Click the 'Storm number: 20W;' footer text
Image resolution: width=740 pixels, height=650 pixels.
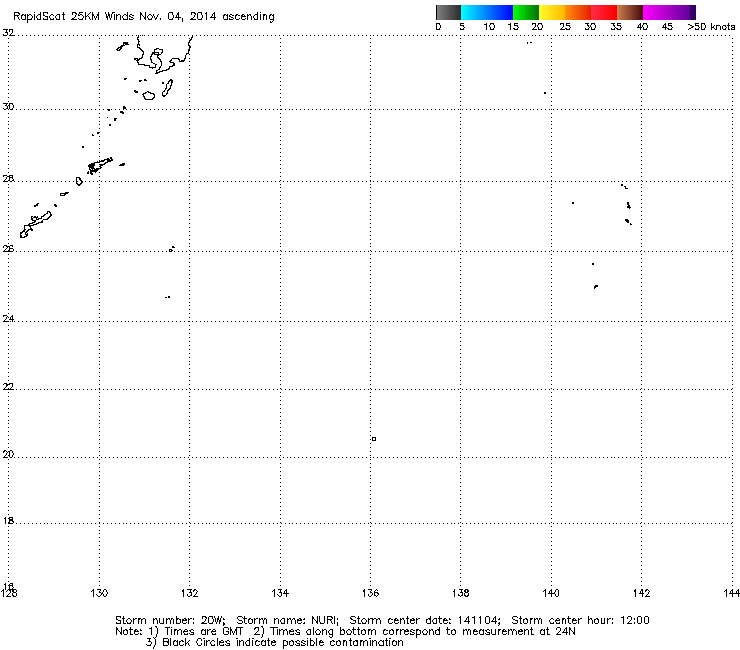coord(170,620)
